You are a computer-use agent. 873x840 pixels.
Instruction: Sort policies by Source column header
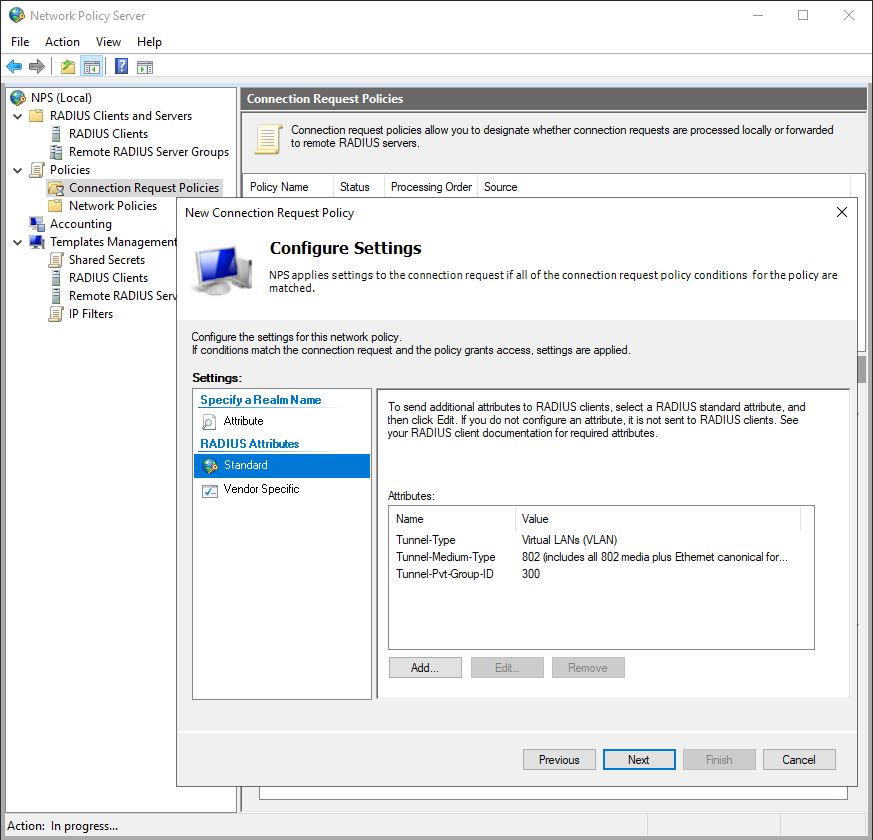663,187
